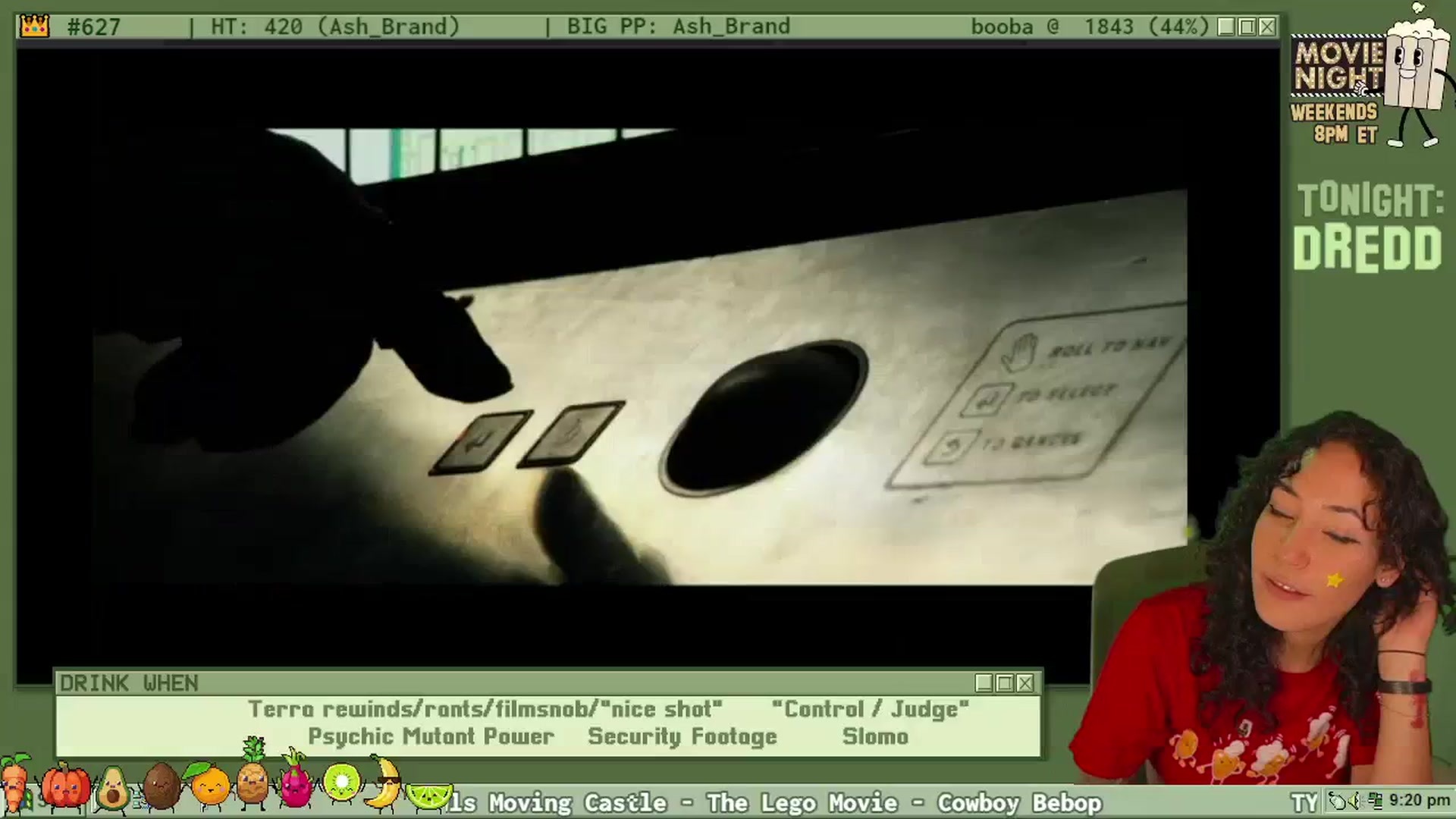
Task: Click 'The Lego Movie' in ticker
Action: [802, 802]
